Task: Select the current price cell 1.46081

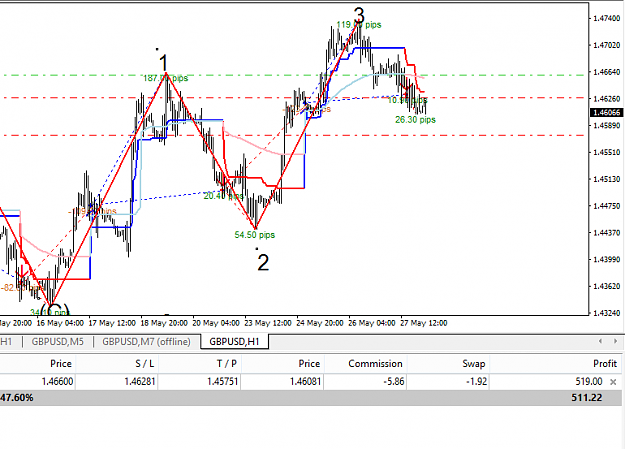Action: tap(305, 382)
